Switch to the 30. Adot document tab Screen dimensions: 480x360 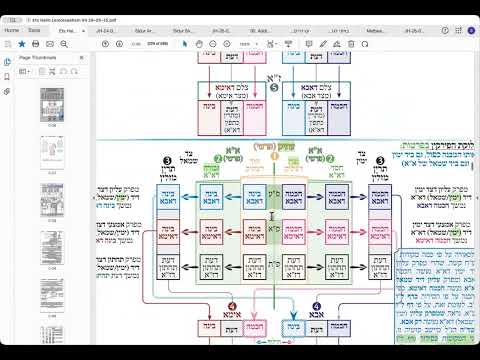(x=259, y=31)
